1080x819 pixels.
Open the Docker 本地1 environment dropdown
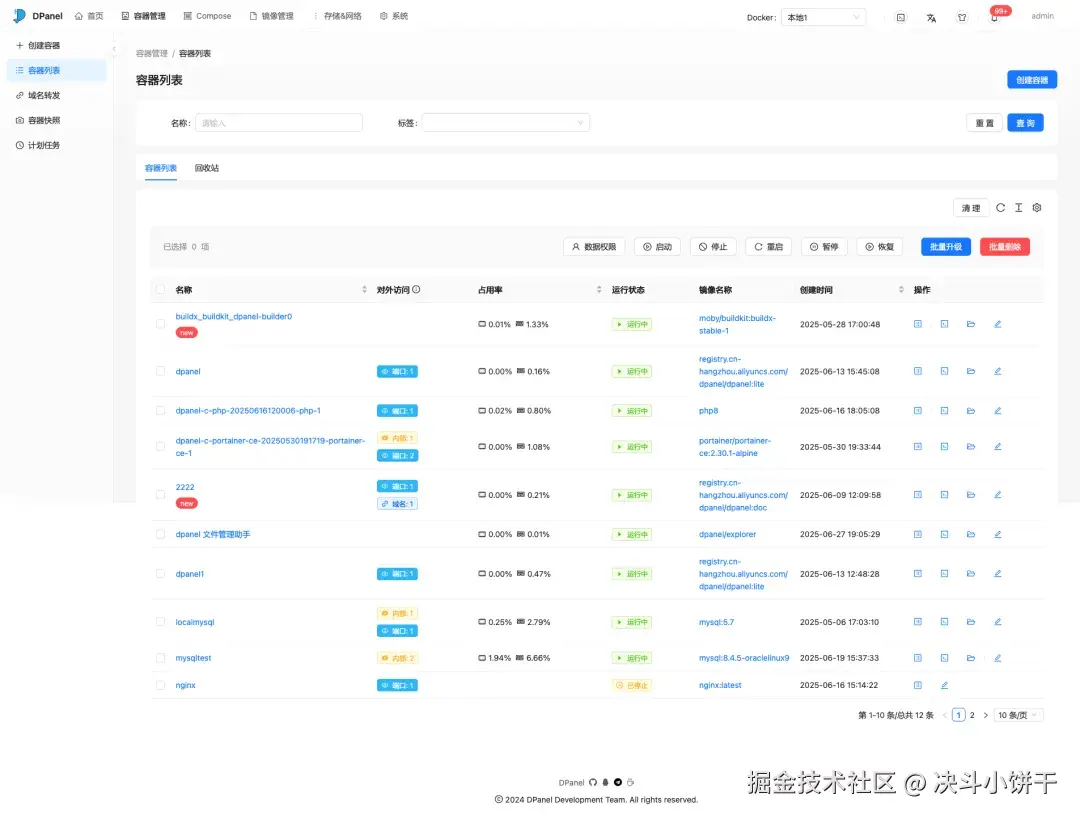point(823,17)
